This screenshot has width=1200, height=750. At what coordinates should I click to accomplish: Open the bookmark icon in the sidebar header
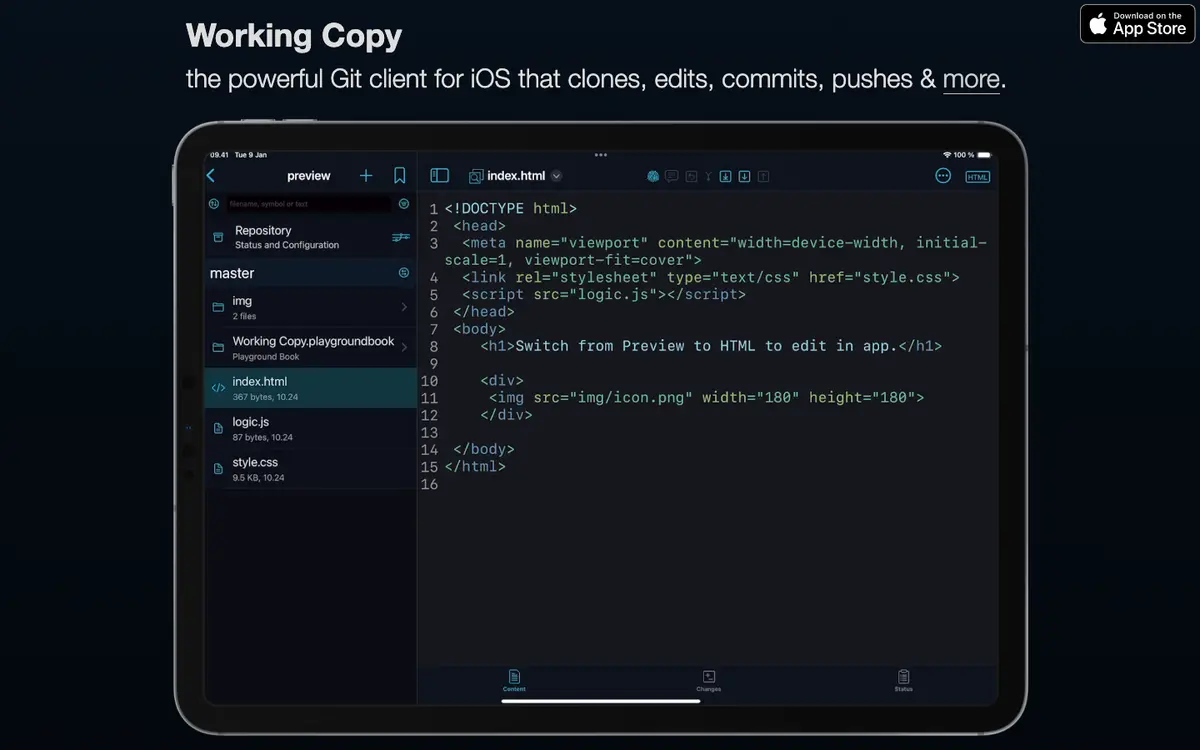(400, 176)
